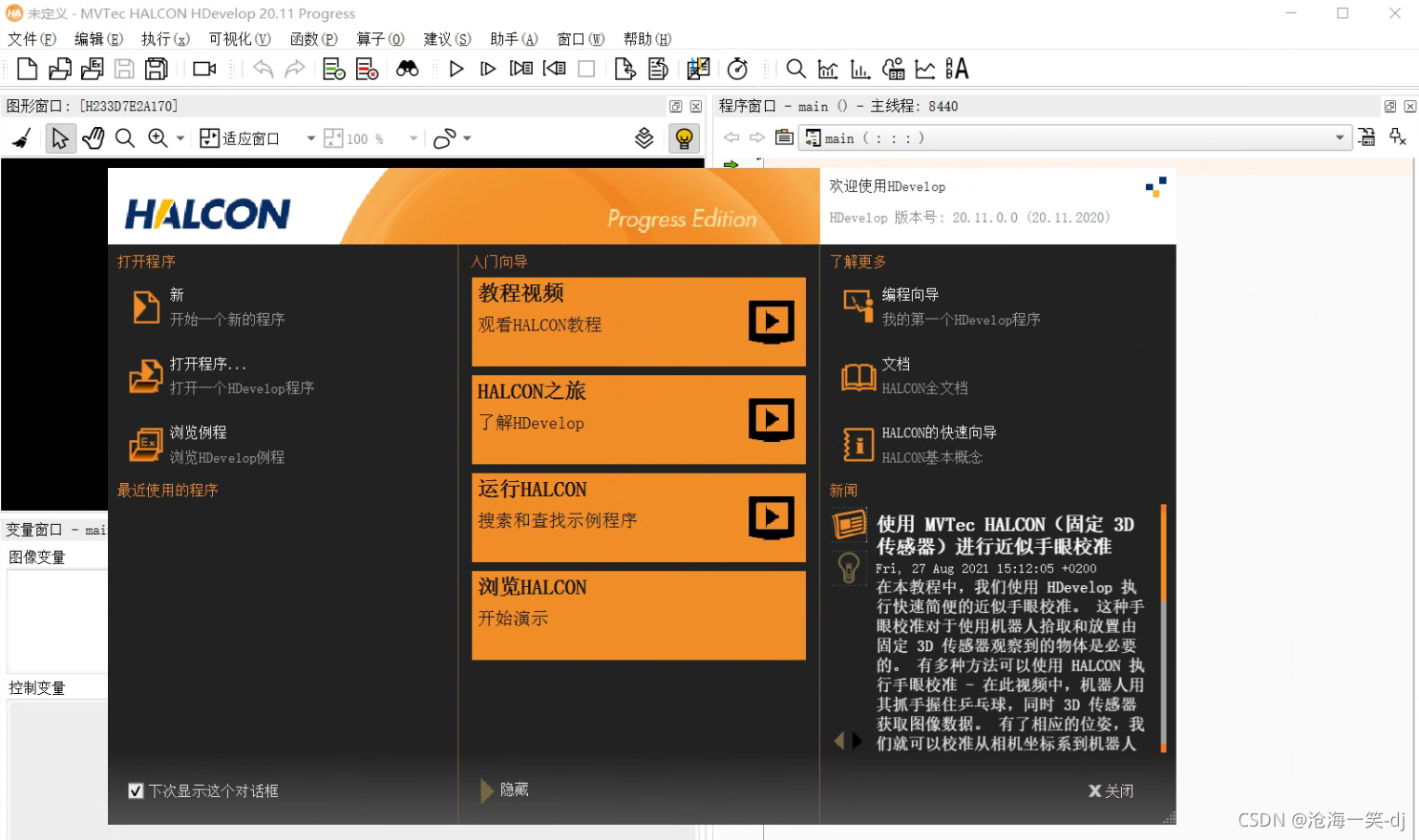Open the image acquisition camera icon

(204, 69)
